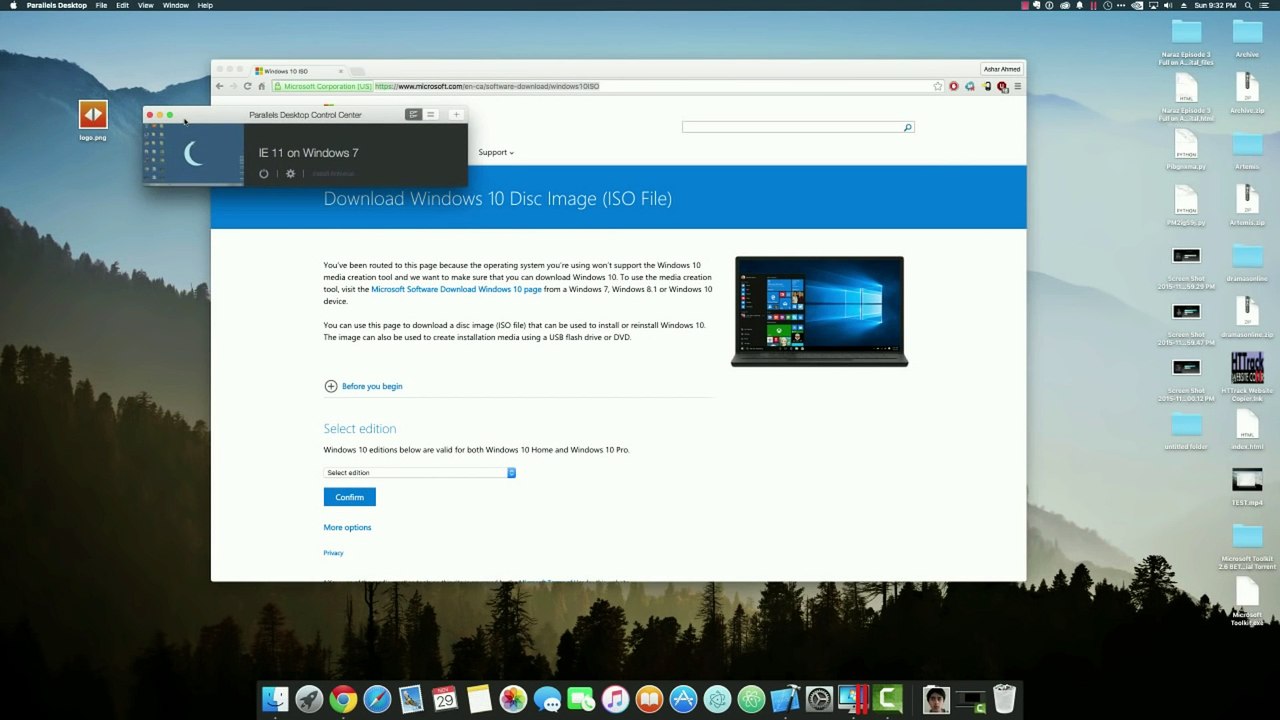Reload the Windows 10 ISO page

pos(247,86)
